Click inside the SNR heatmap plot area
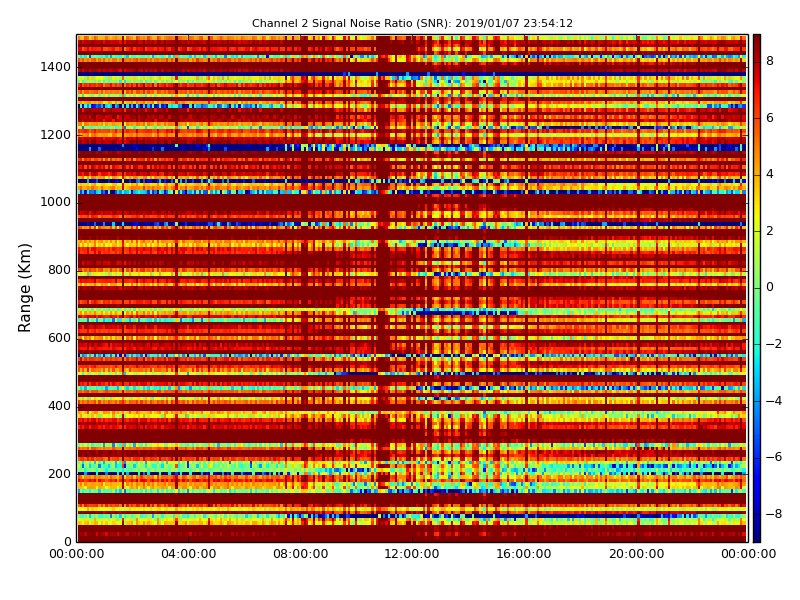Image resolution: width=800 pixels, height=600 pixels. (412, 288)
